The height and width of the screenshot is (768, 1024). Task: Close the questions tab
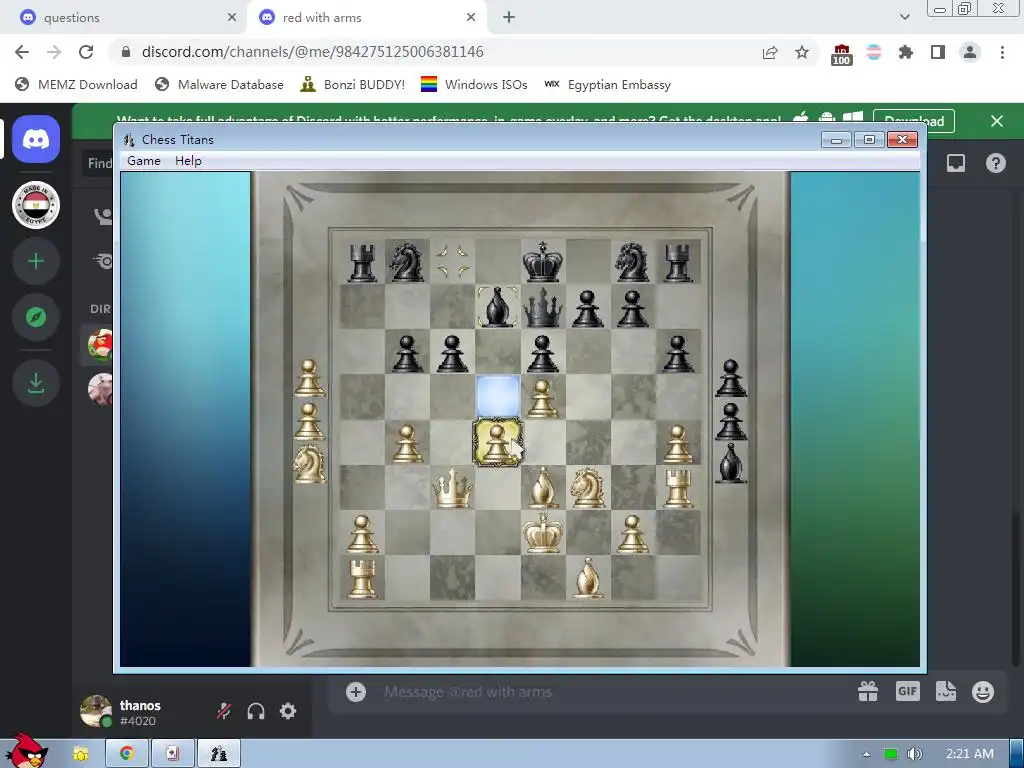click(x=232, y=18)
